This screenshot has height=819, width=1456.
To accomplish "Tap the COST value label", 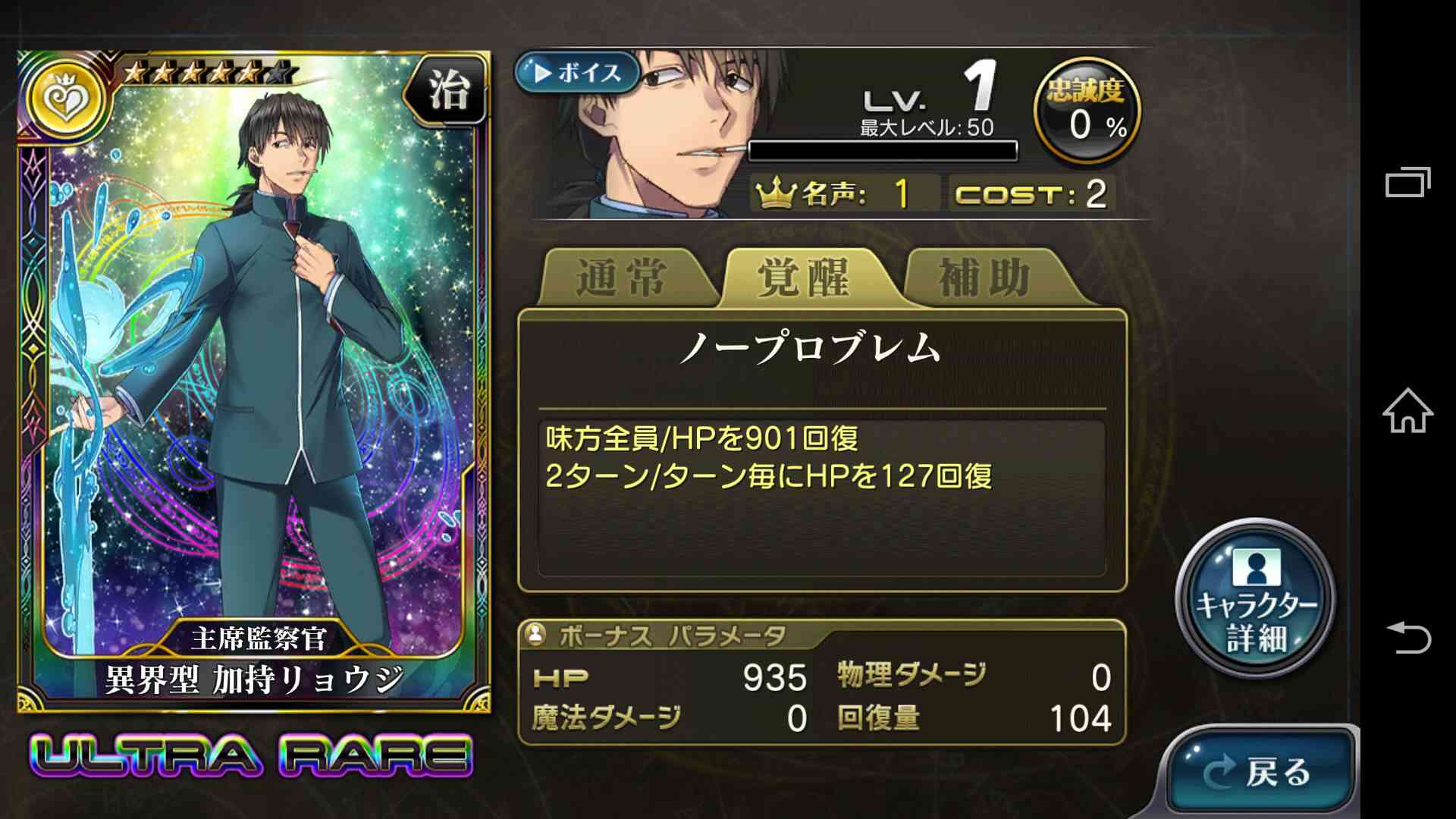I will [1031, 193].
